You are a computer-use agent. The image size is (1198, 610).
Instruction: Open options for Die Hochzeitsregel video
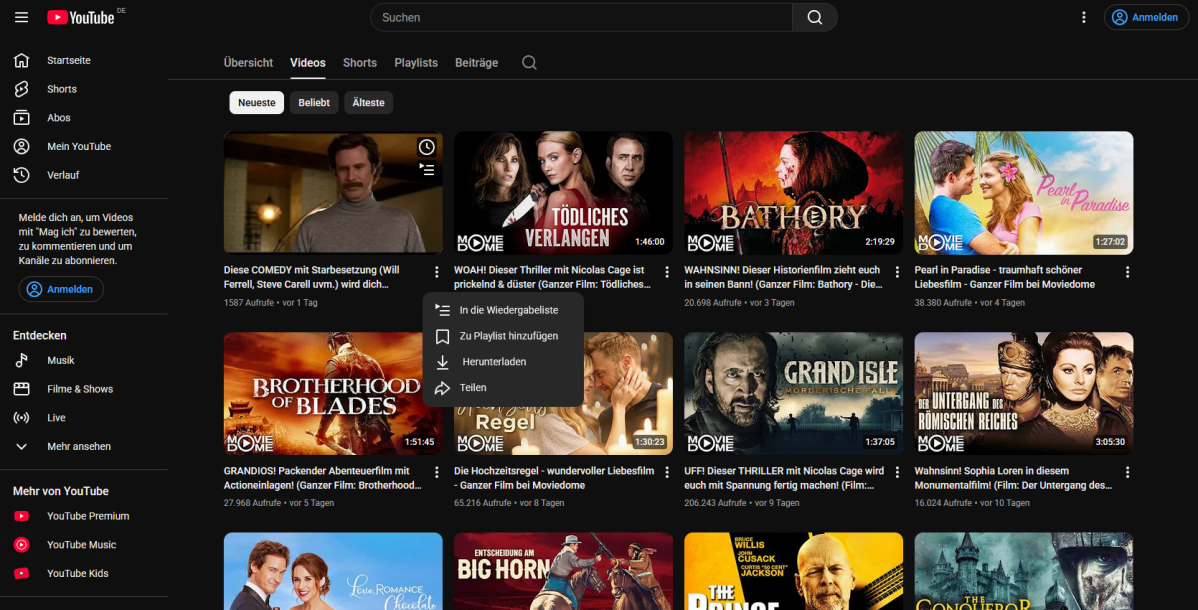tap(667, 472)
